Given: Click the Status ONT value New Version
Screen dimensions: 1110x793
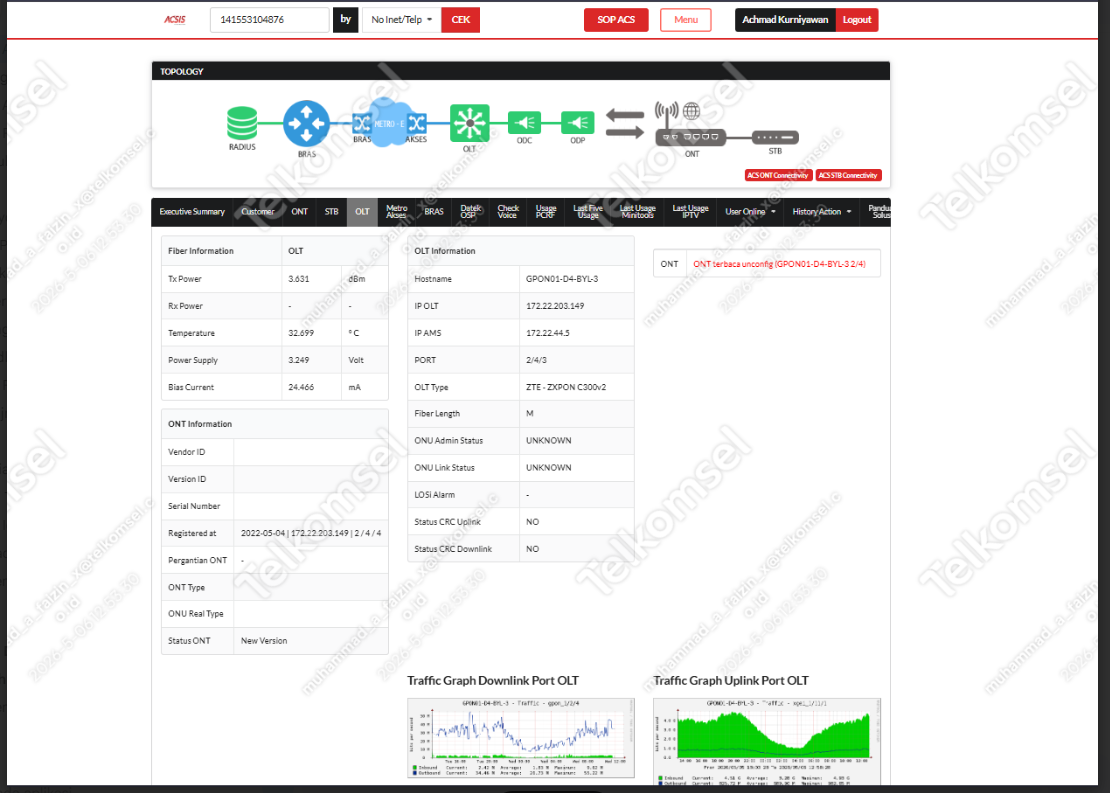Looking at the screenshot, I should tap(264, 641).
